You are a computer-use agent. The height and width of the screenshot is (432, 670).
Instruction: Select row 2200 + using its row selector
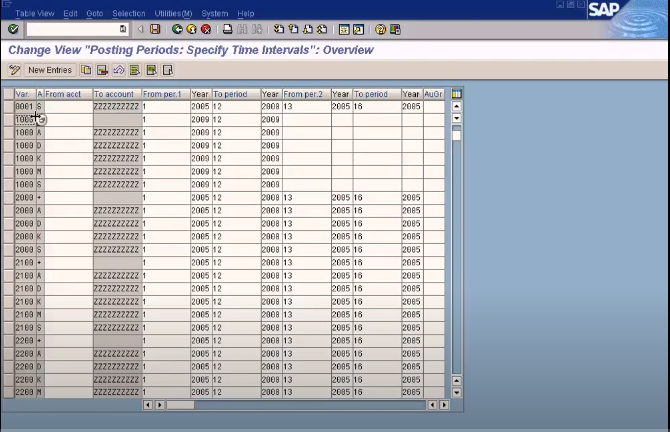9,341
